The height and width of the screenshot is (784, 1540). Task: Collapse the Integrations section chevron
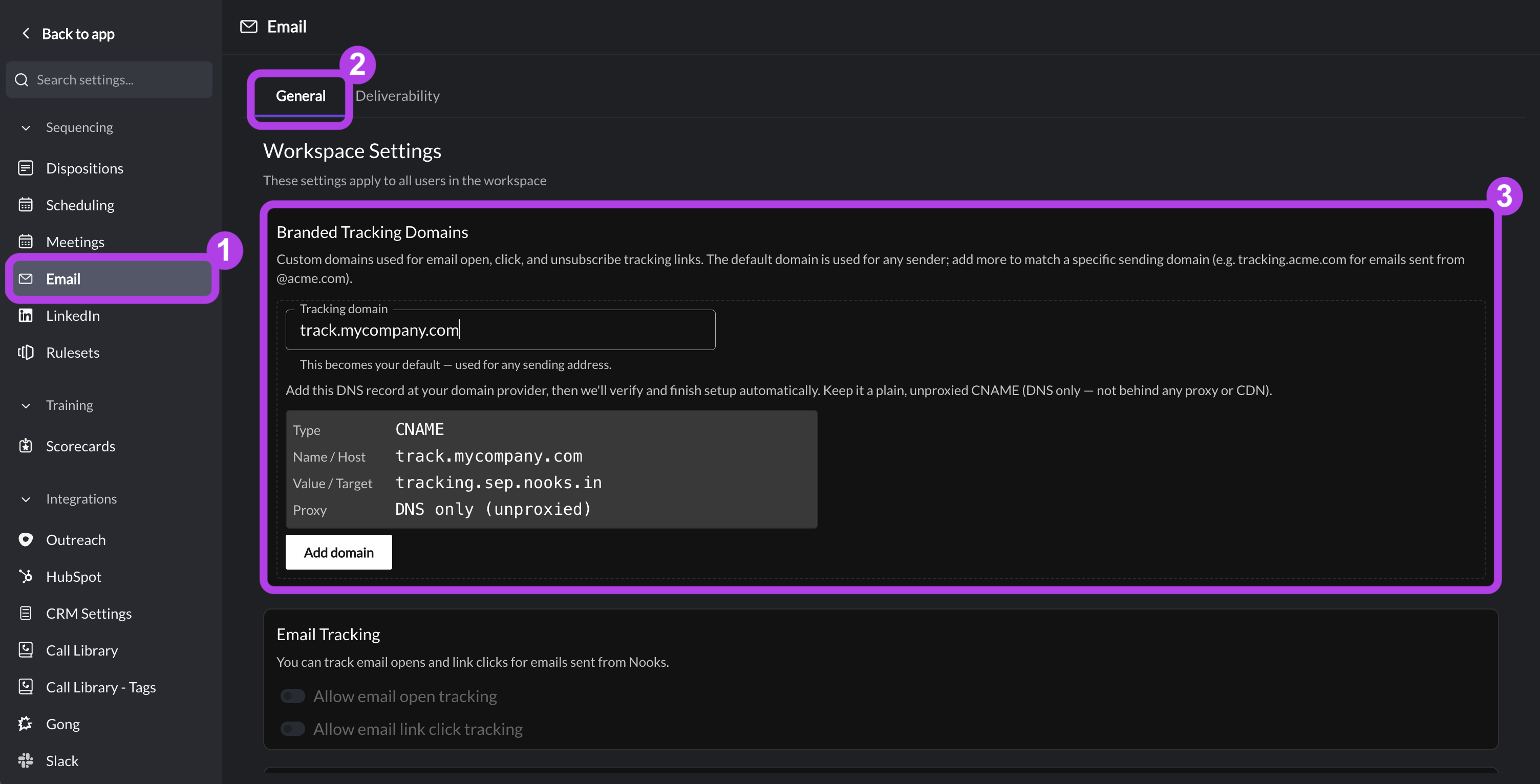click(x=26, y=499)
